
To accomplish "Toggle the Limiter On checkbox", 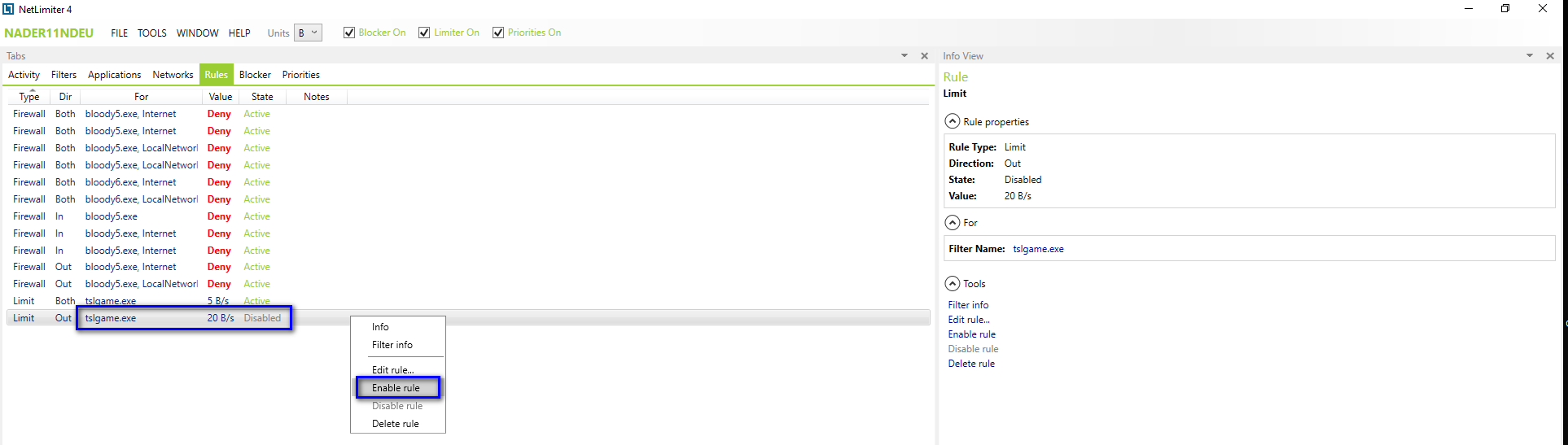I will point(424,33).
